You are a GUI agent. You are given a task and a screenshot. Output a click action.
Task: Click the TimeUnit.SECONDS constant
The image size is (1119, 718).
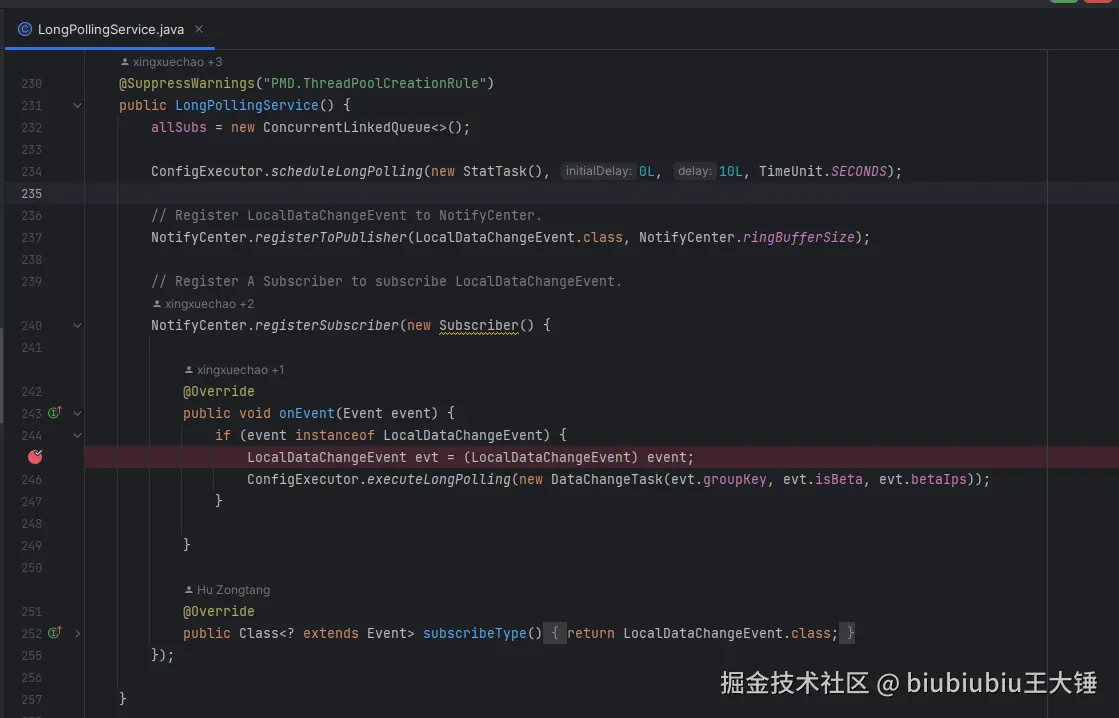coord(823,171)
